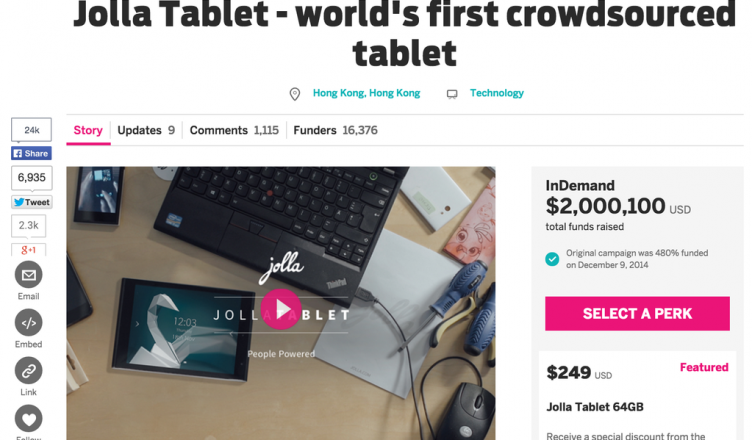752x440 pixels.
Task: Click the location pin icon
Action: (x=295, y=94)
